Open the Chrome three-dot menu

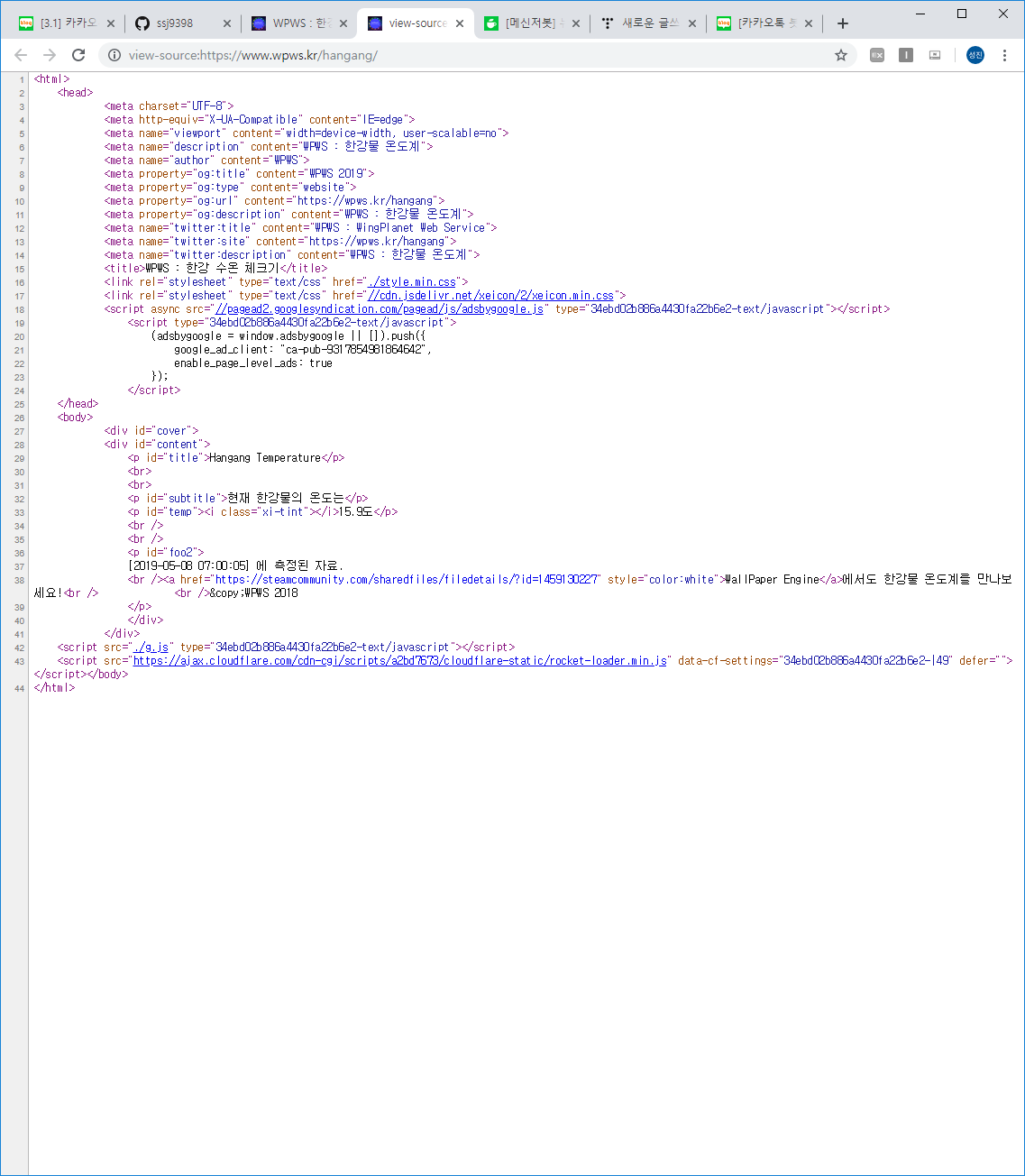(1004, 55)
